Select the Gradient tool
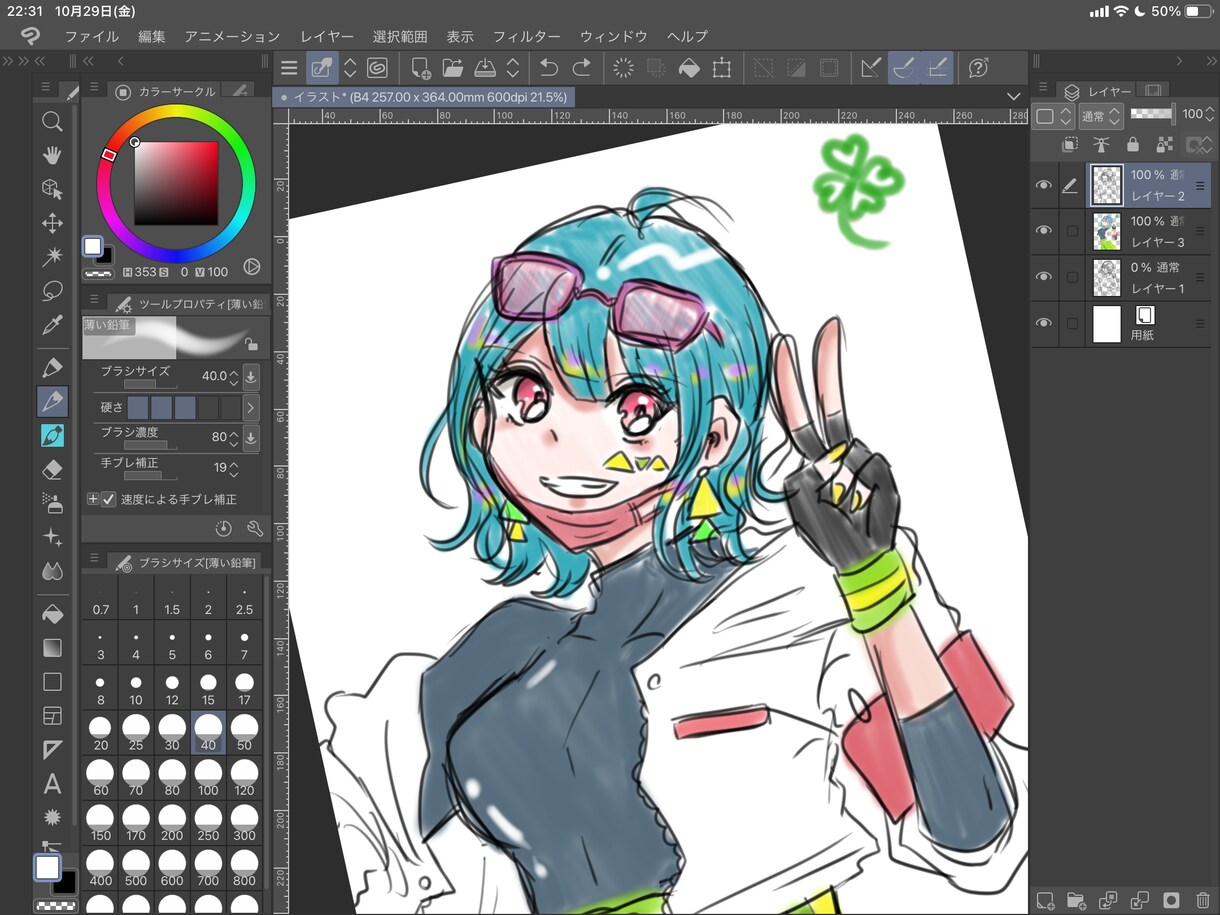The width and height of the screenshot is (1220, 915). (52, 648)
